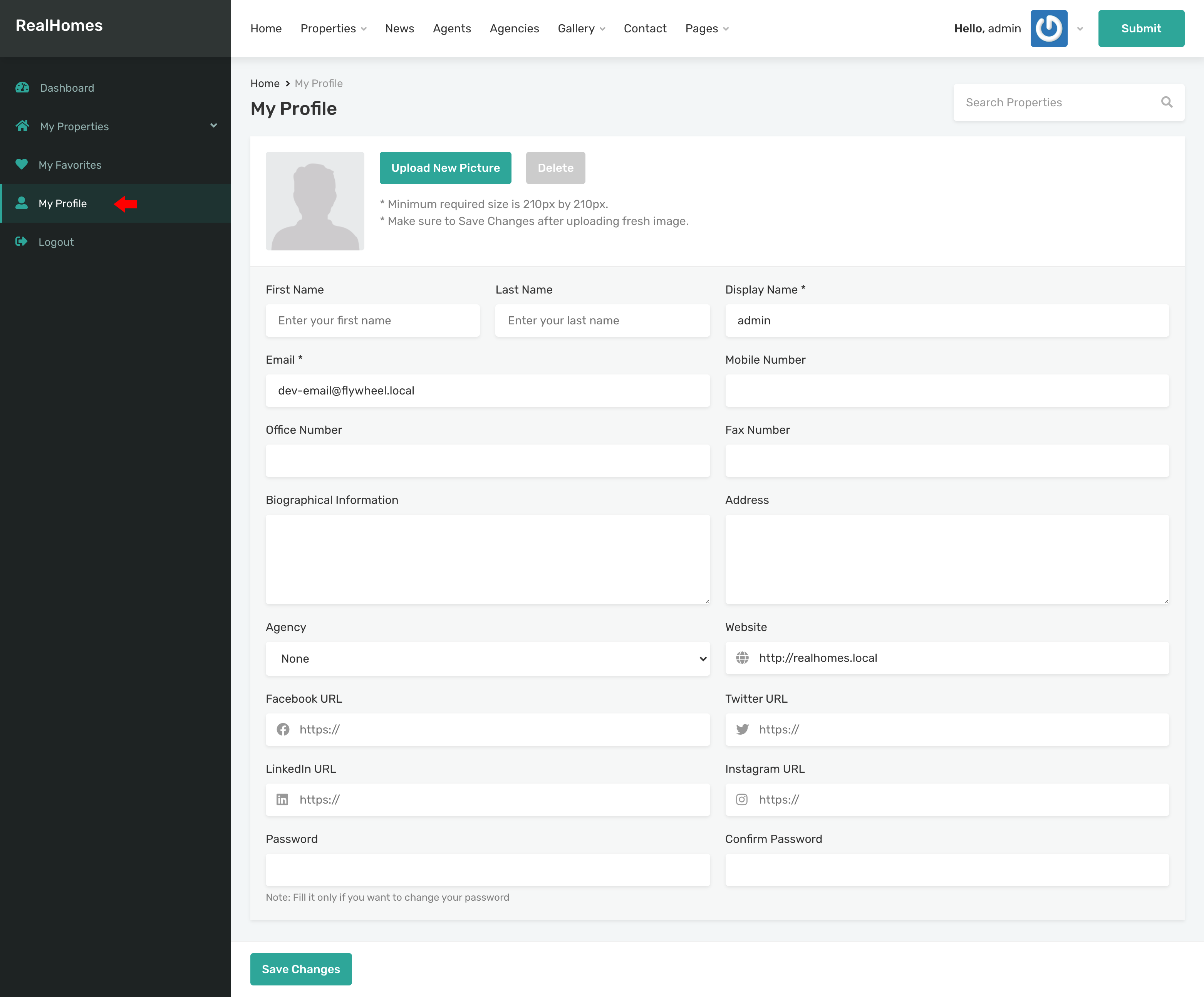The width and height of the screenshot is (1204, 997).
Task: Click the Home breadcrumb link
Action: 265,83
